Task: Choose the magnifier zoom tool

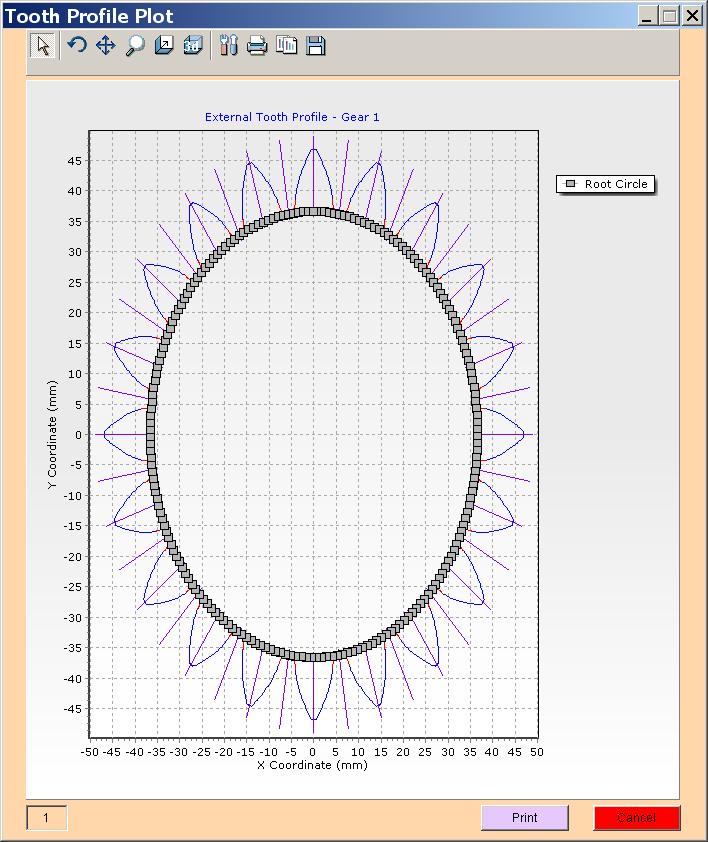Action: pos(135,45)
